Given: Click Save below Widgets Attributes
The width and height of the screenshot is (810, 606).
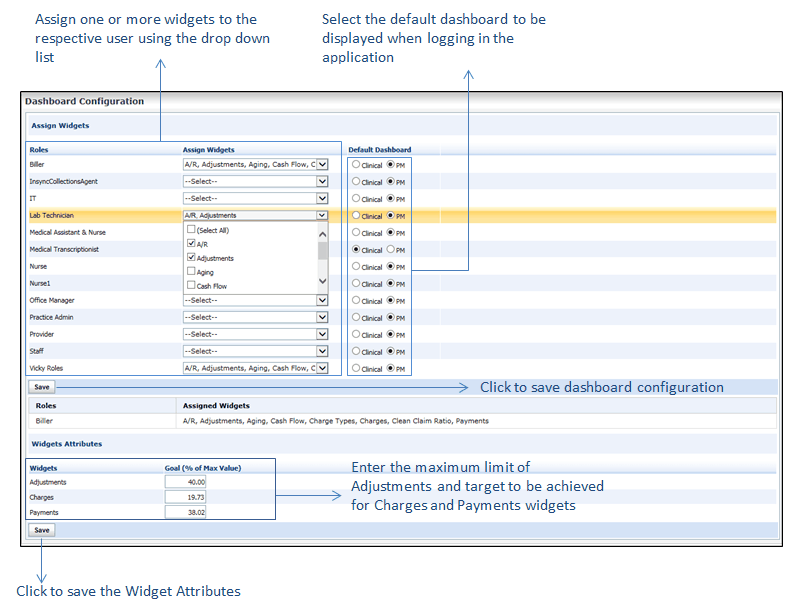Looking at the screenshot, I should 42,530.
